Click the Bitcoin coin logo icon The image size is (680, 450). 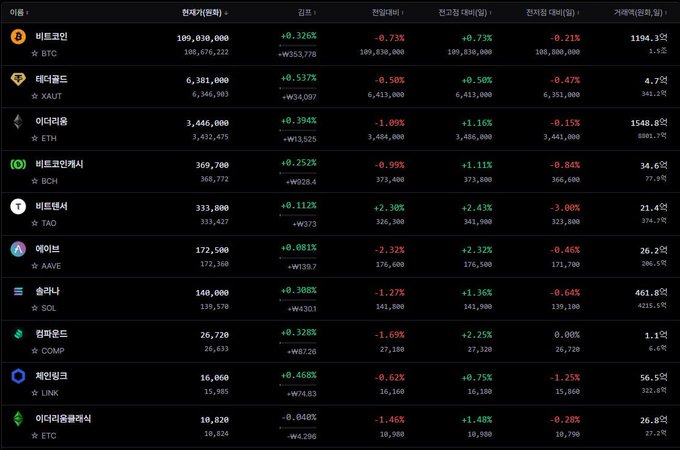[18, 37]
